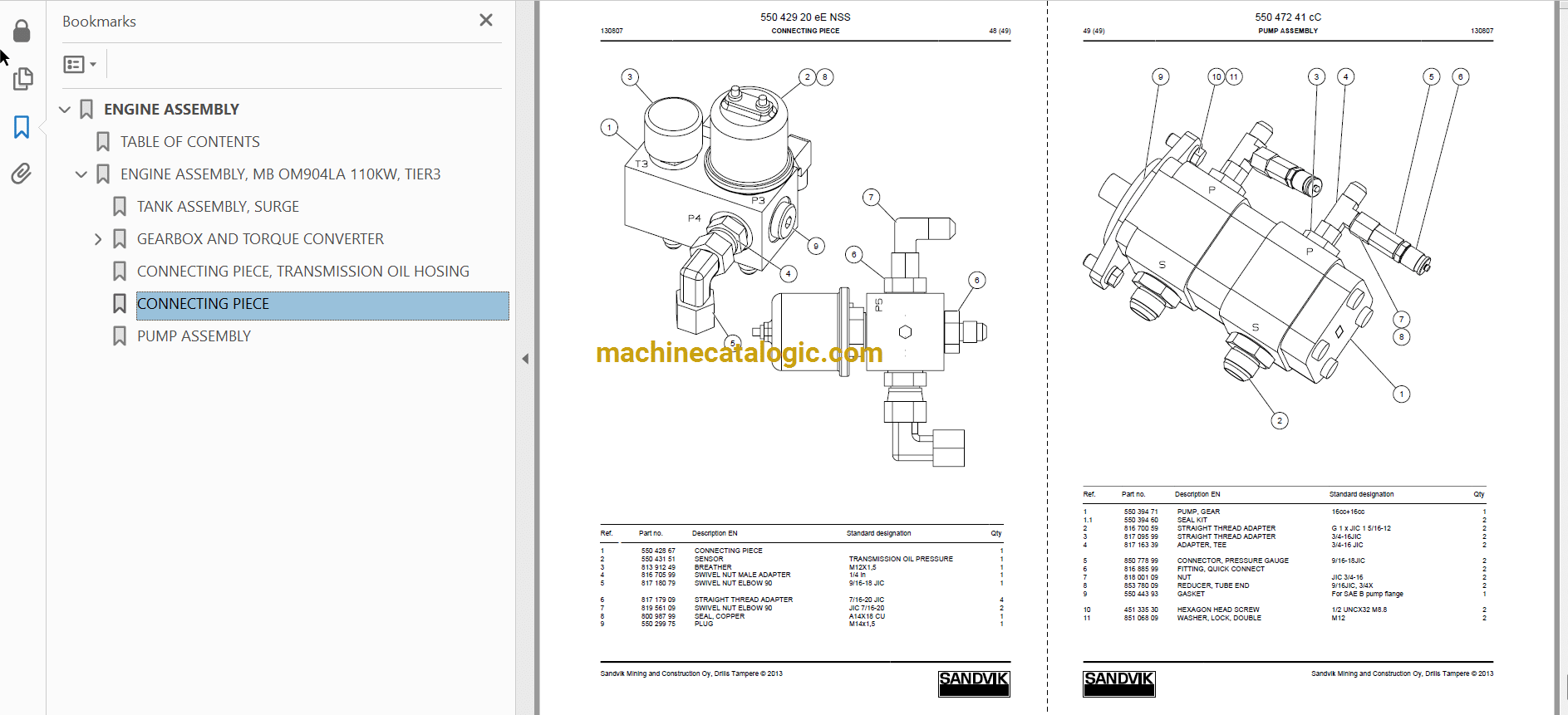Jump to the PUMP ASSEMBLY bookmark
This screenshot has height=715, width=1568.
coord(194,336)
